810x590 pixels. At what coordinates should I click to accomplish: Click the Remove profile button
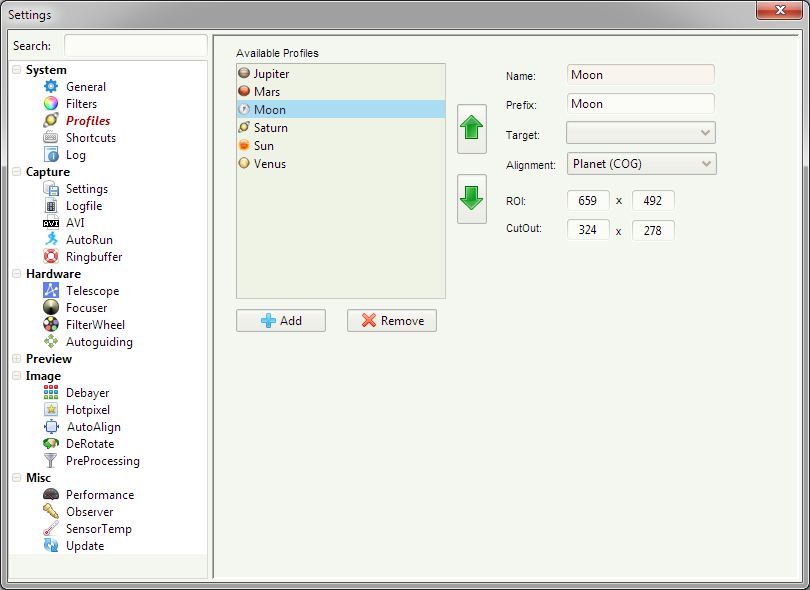tap(392, 321)
